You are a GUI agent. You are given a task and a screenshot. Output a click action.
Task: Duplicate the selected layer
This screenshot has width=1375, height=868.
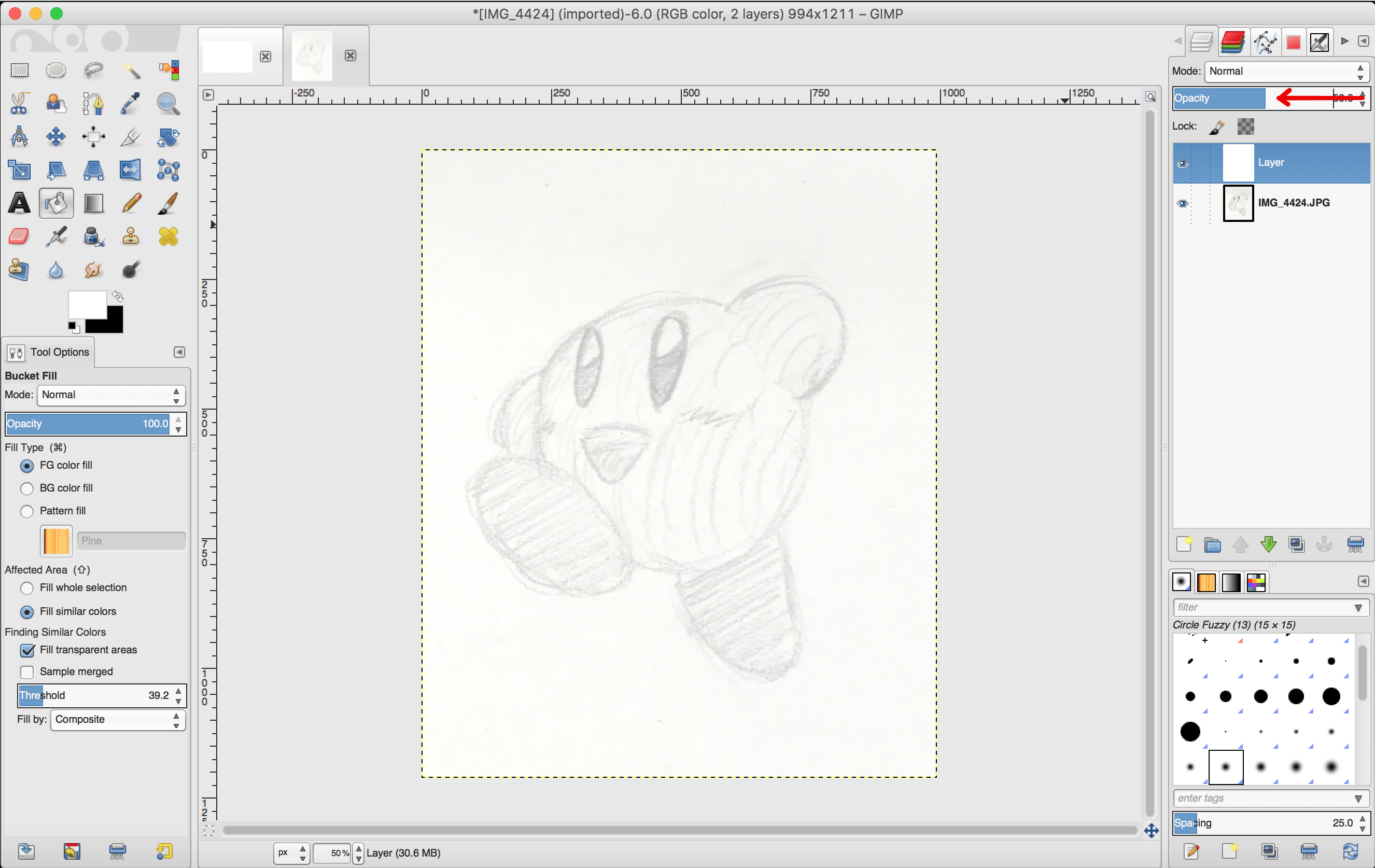[1296, 544]
